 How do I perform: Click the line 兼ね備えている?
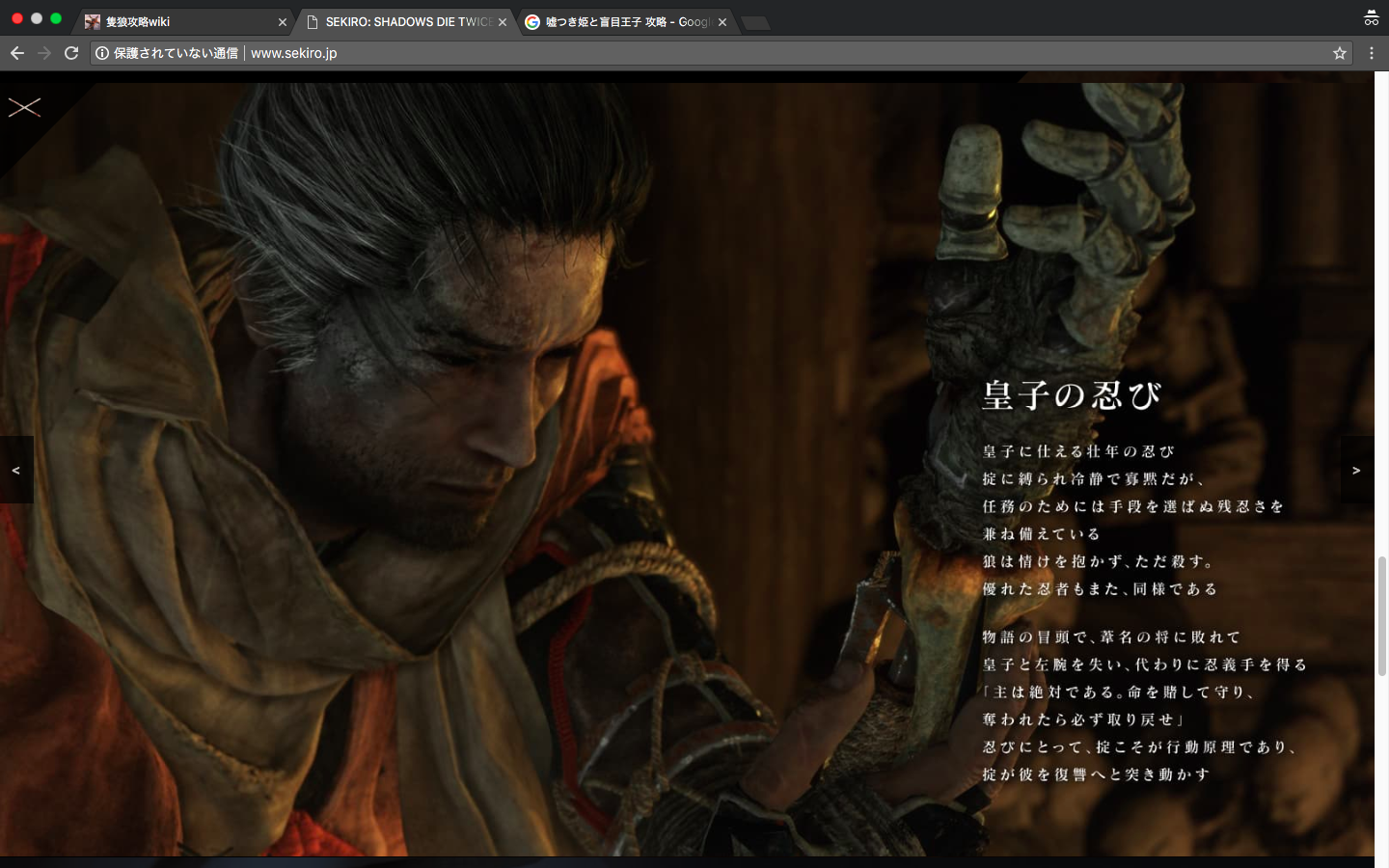1041,533
